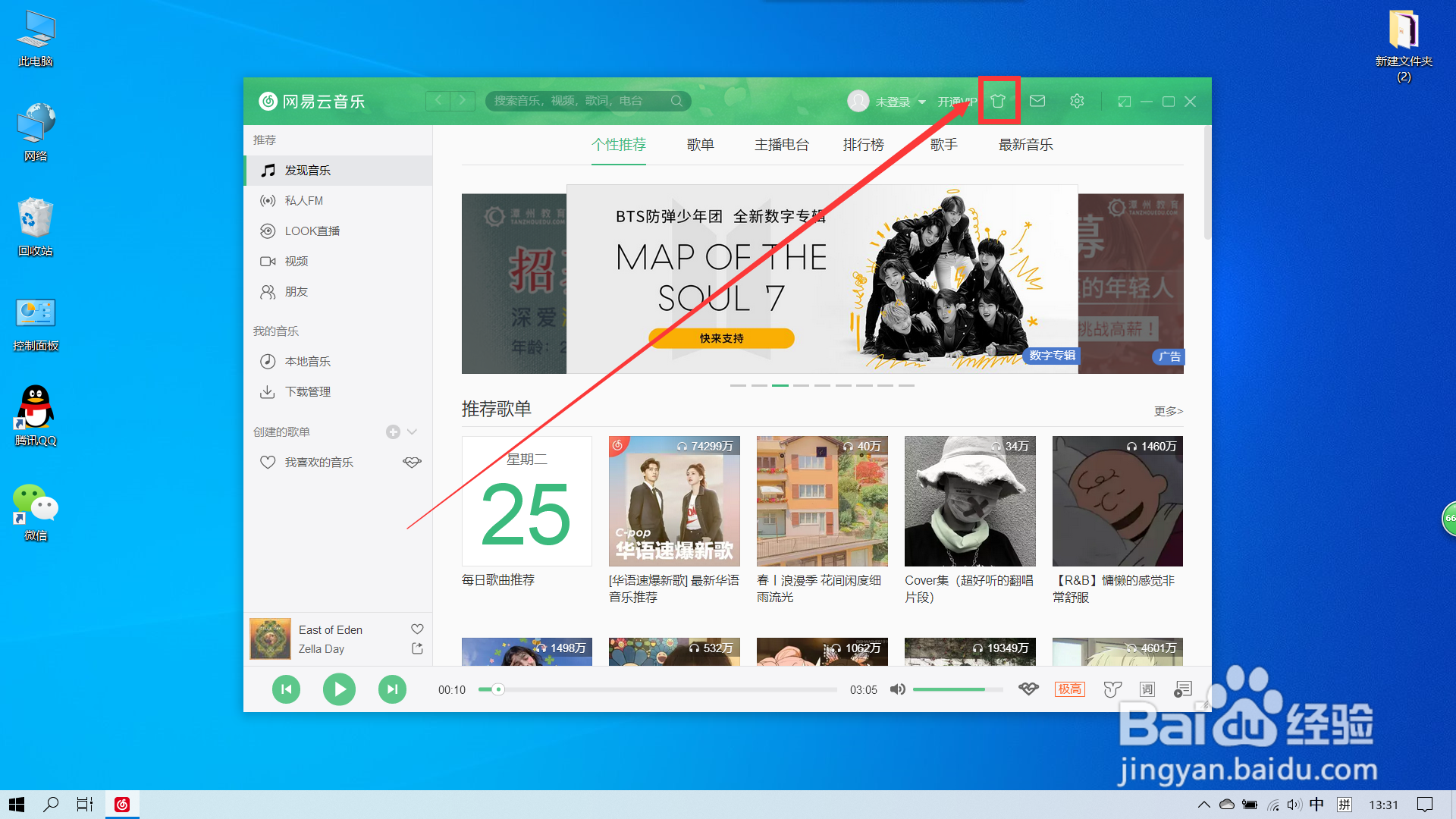
Task: Click the song progress slider
Action: [657, 689]
